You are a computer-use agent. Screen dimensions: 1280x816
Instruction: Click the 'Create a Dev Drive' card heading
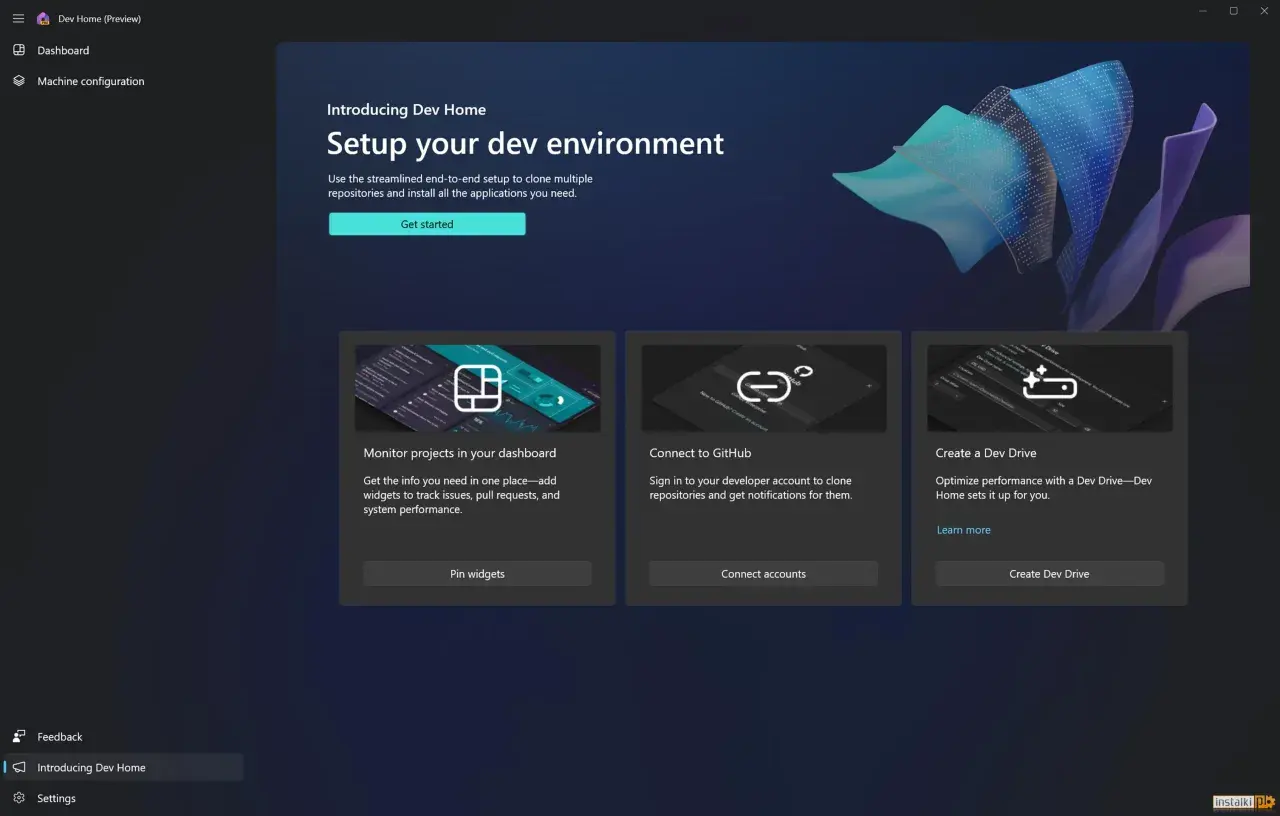click(985, 453)
